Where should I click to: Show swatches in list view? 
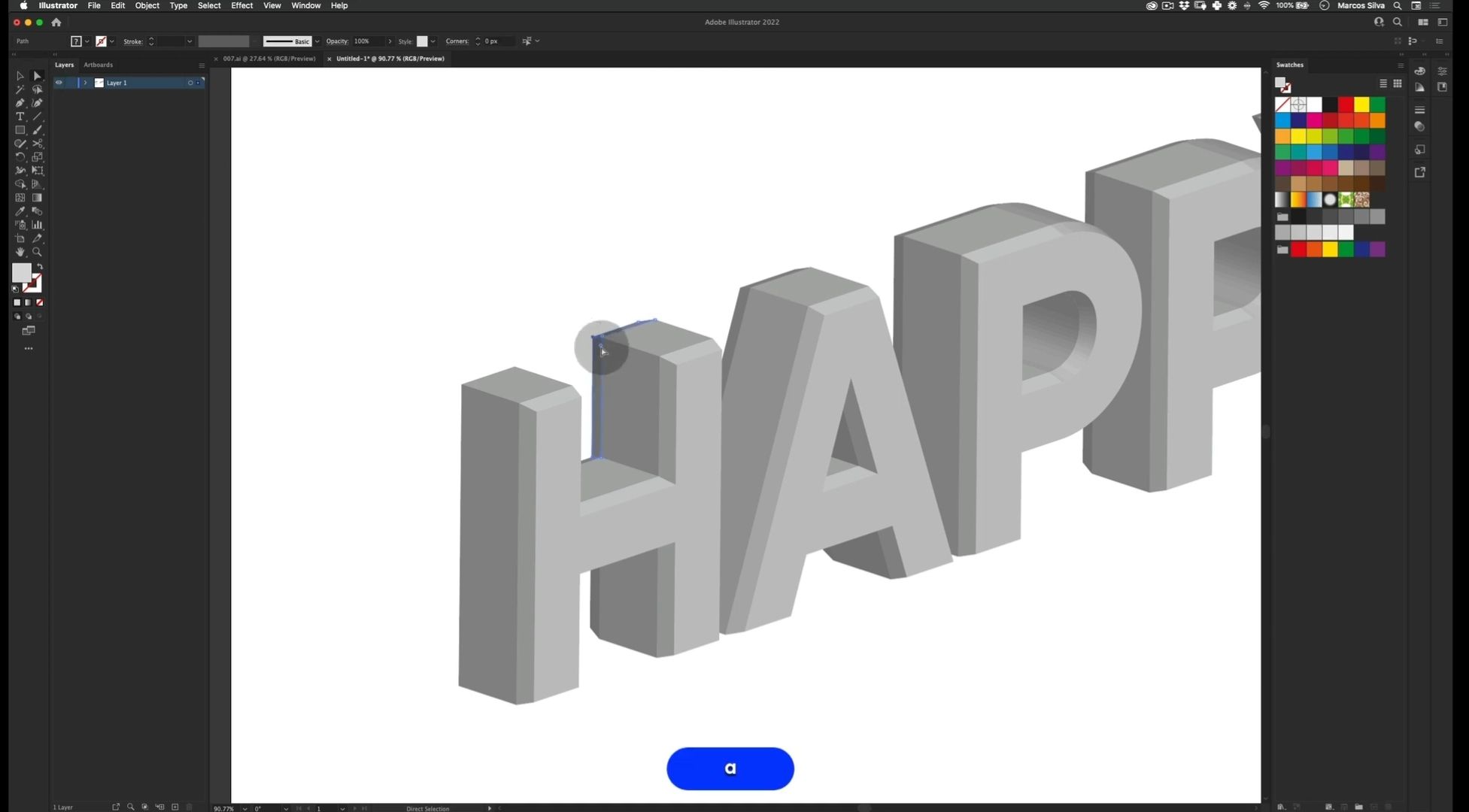coord(1382,83)
